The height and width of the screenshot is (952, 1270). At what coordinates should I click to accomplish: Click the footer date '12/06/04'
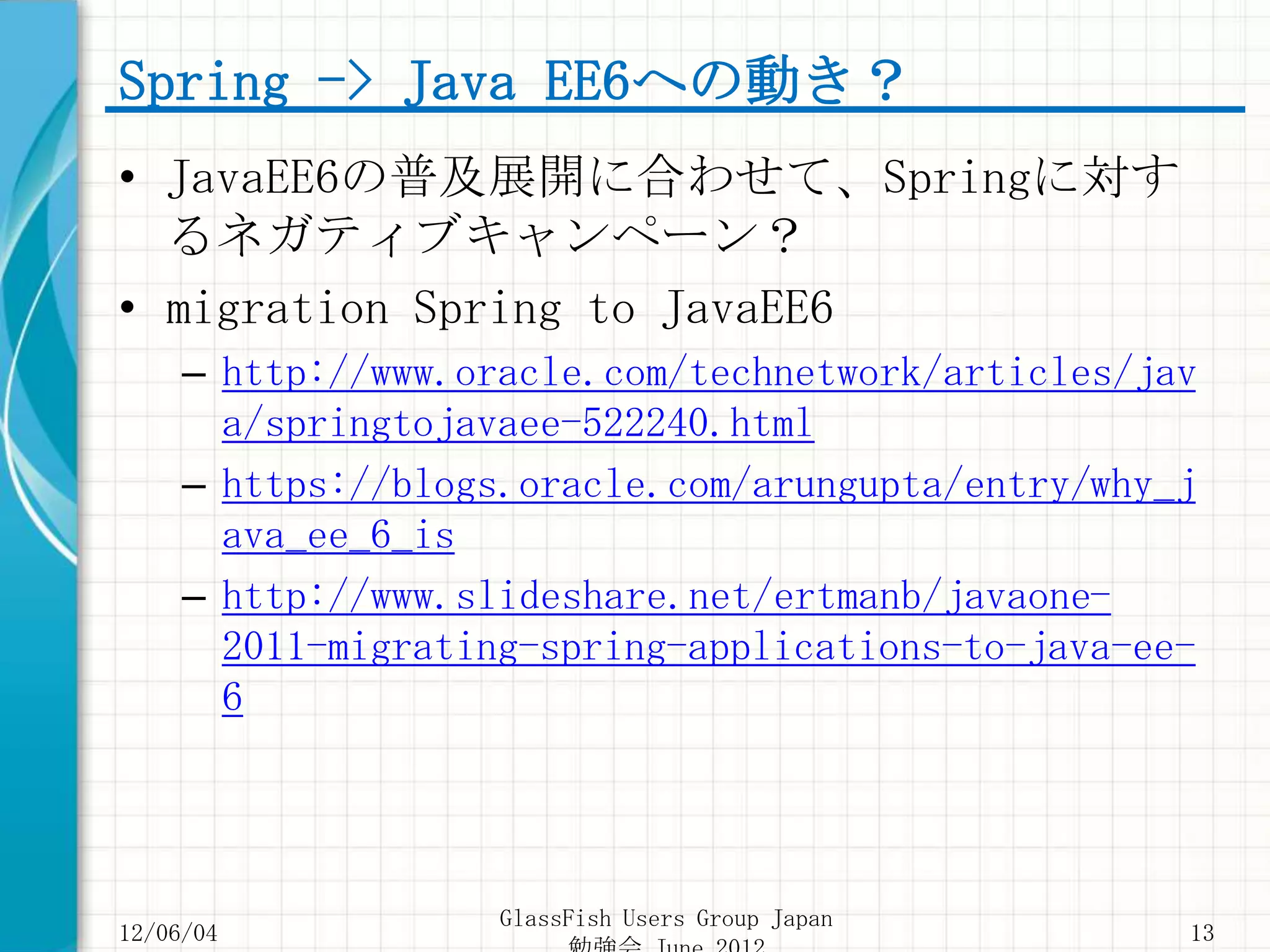click(168, 933)
